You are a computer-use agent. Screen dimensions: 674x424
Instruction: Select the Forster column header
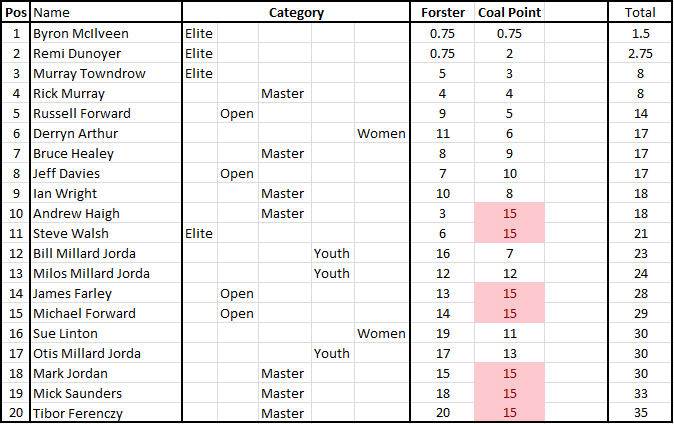click(444, 13)
